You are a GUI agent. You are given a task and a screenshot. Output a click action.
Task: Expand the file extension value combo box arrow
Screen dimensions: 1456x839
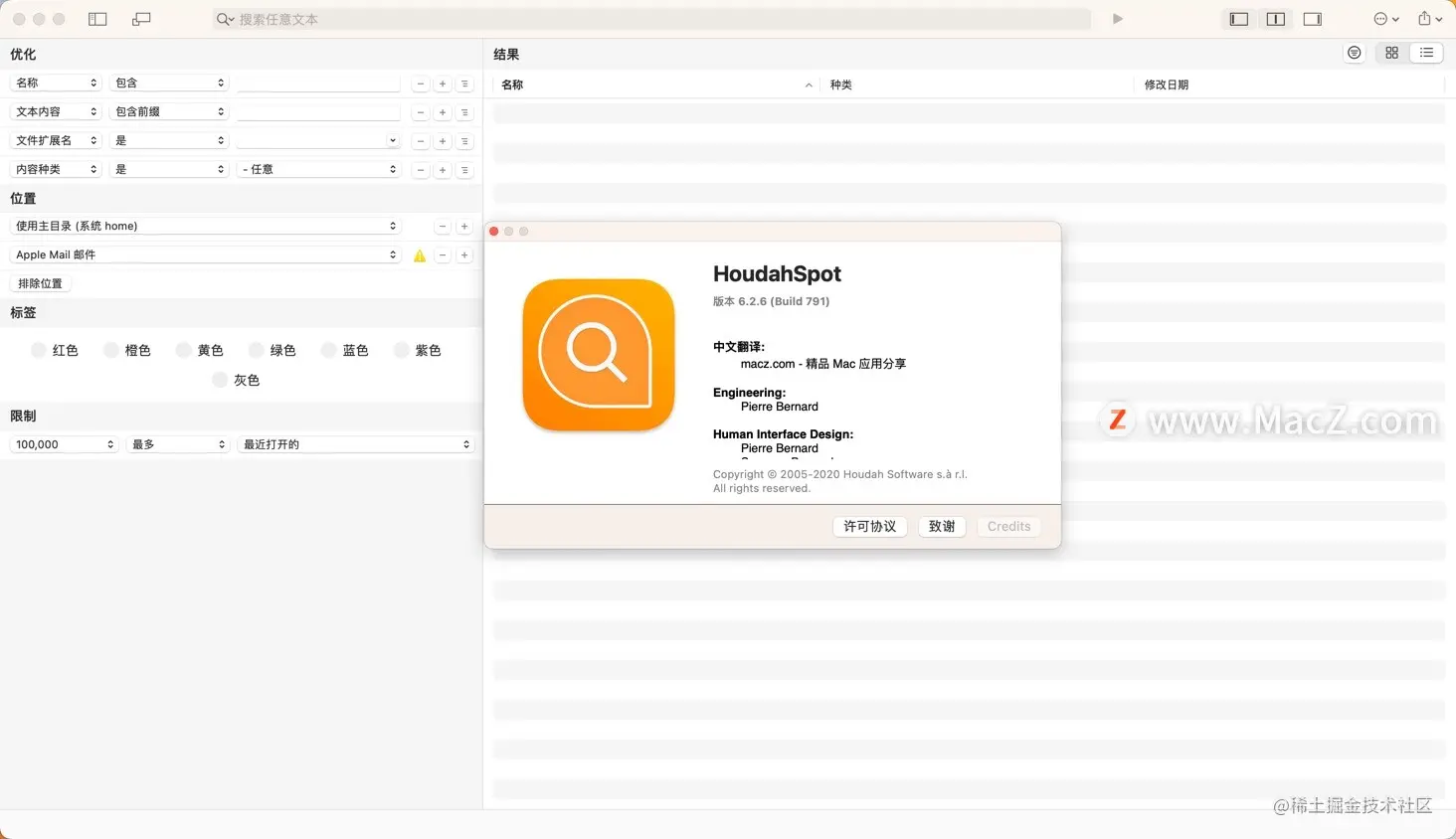(393, 140)
